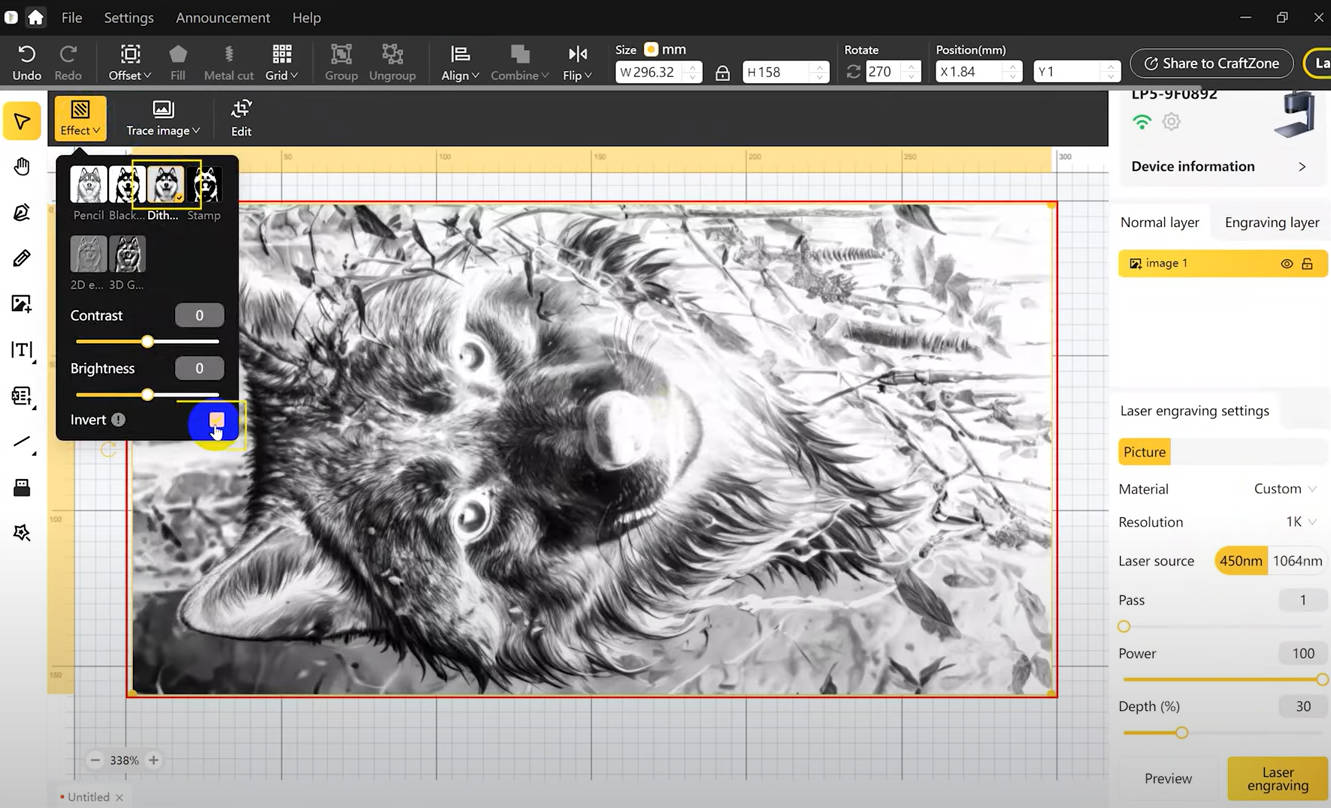Select the hand pan tool

pyautogui.click(x=21, y=167)
